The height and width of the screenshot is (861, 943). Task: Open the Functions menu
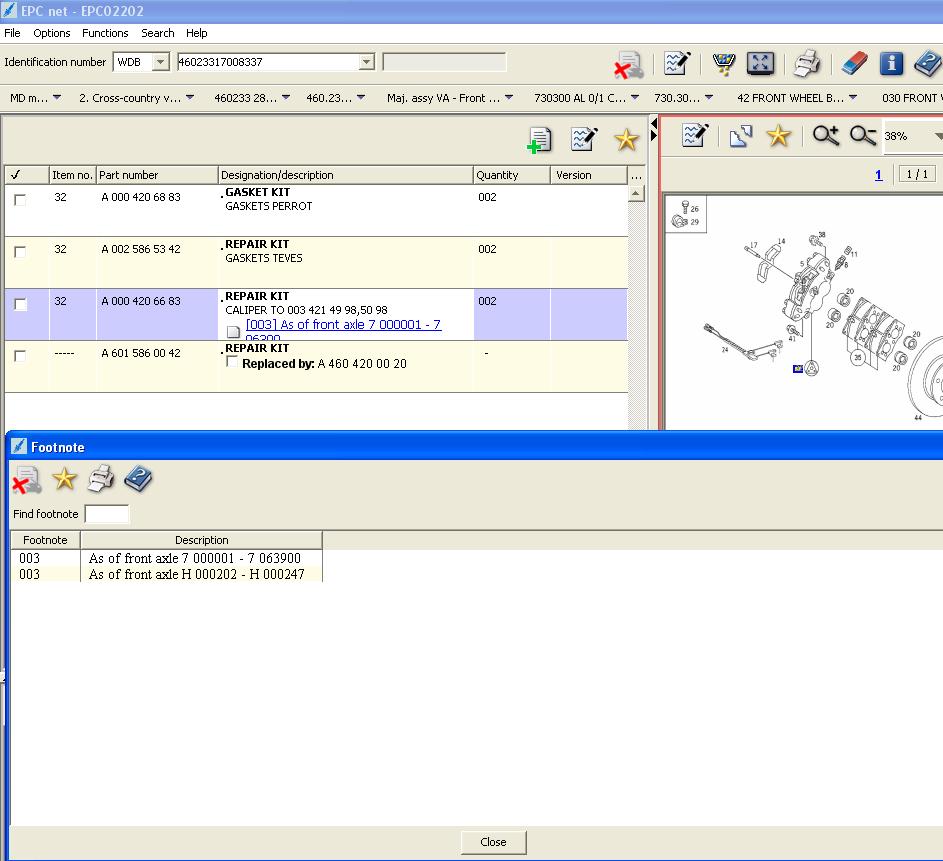[x=105, y=33]
